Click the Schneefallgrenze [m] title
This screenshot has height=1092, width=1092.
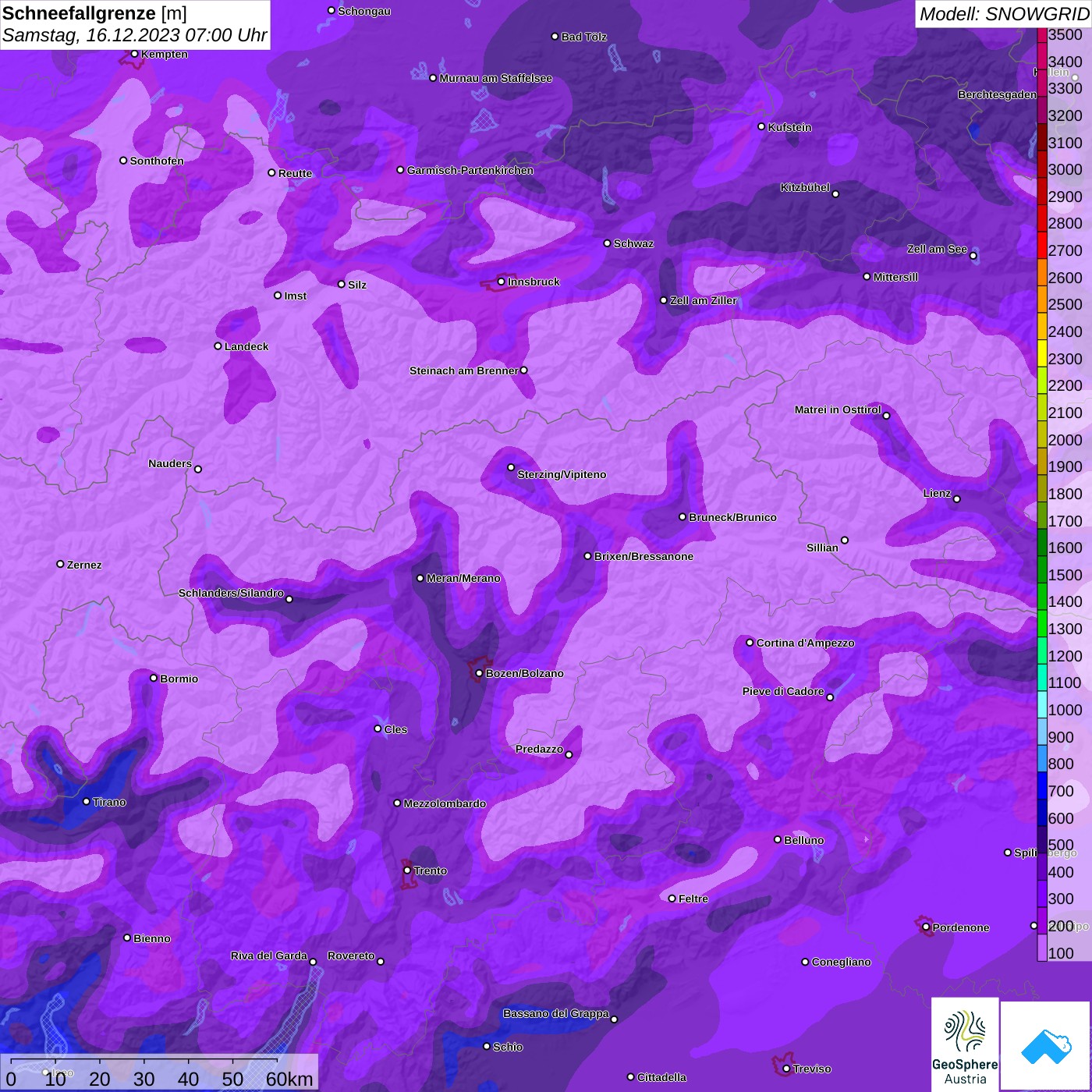(x=95, y=13)
